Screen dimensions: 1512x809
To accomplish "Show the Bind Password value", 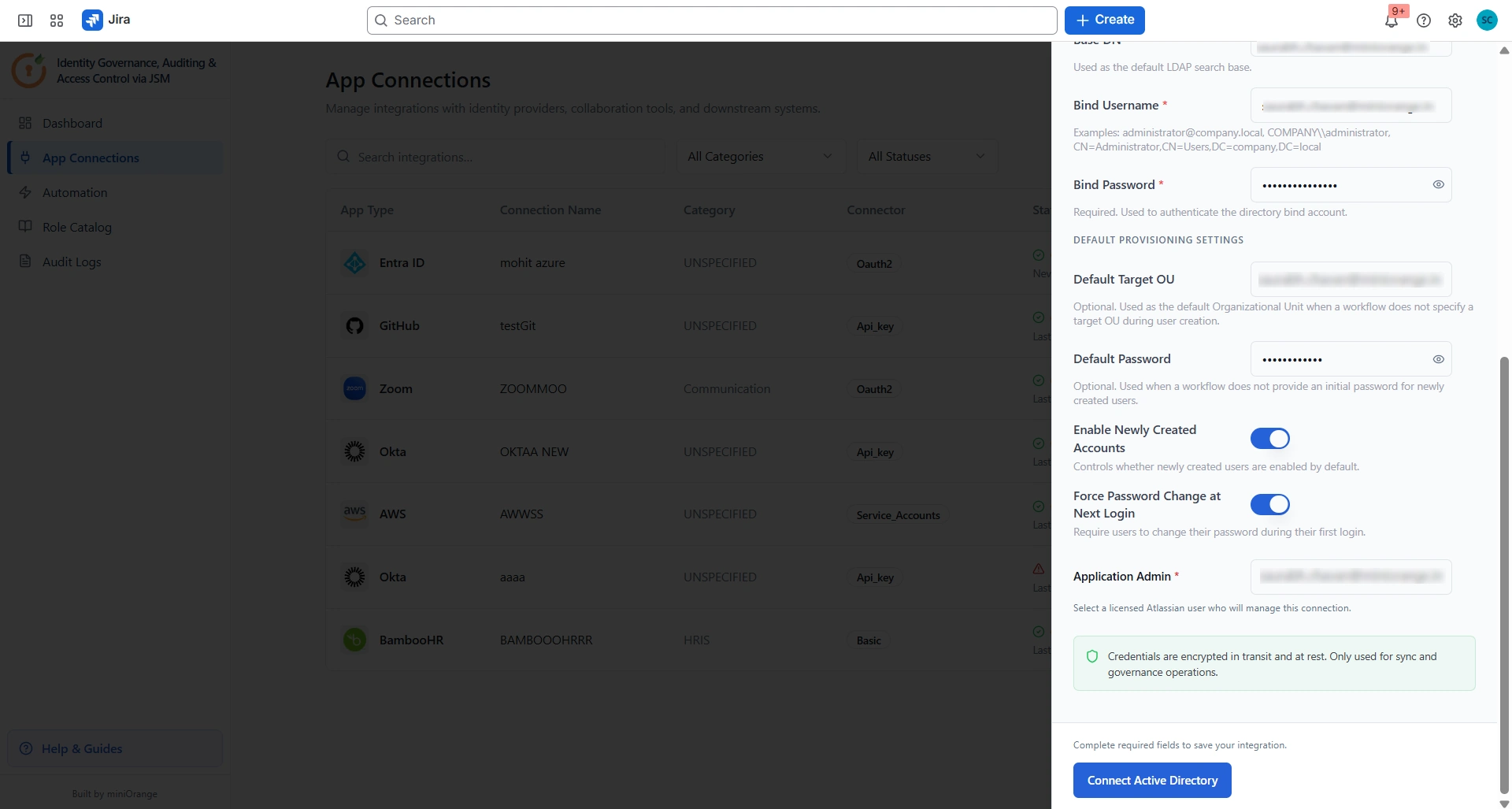I will (x=1438, y=184).
